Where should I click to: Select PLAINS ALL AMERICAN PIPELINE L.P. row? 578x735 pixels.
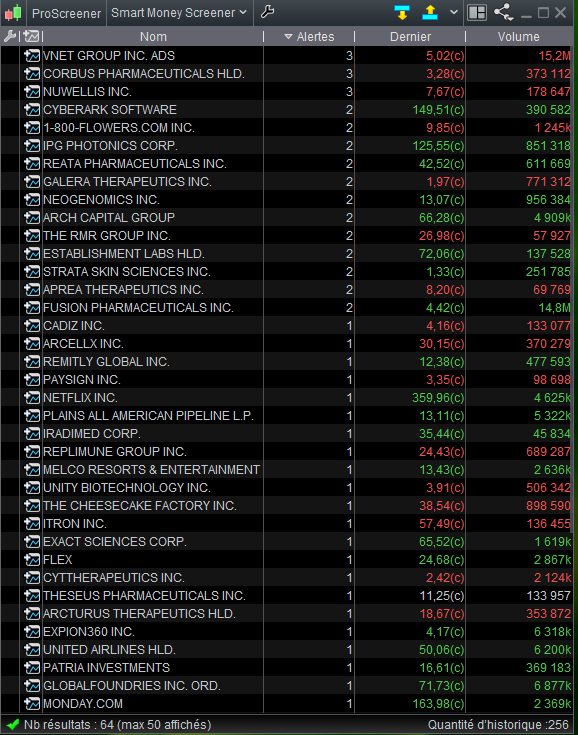point(148,416)
